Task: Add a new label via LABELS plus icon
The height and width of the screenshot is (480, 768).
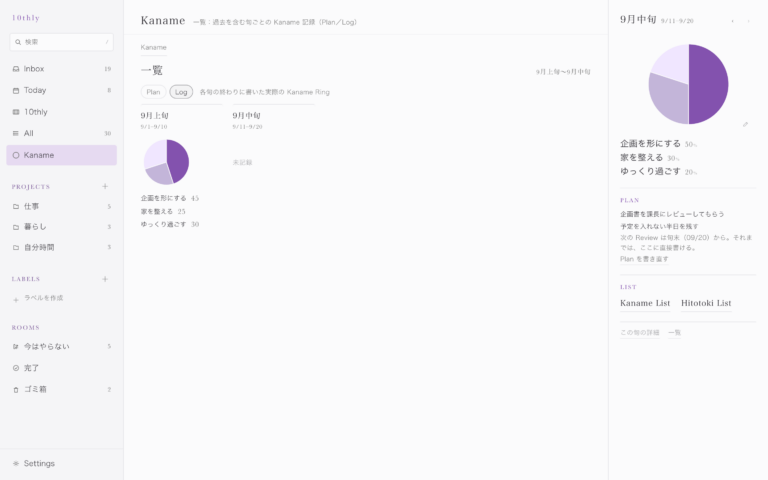Action: [x=105, y=279]
